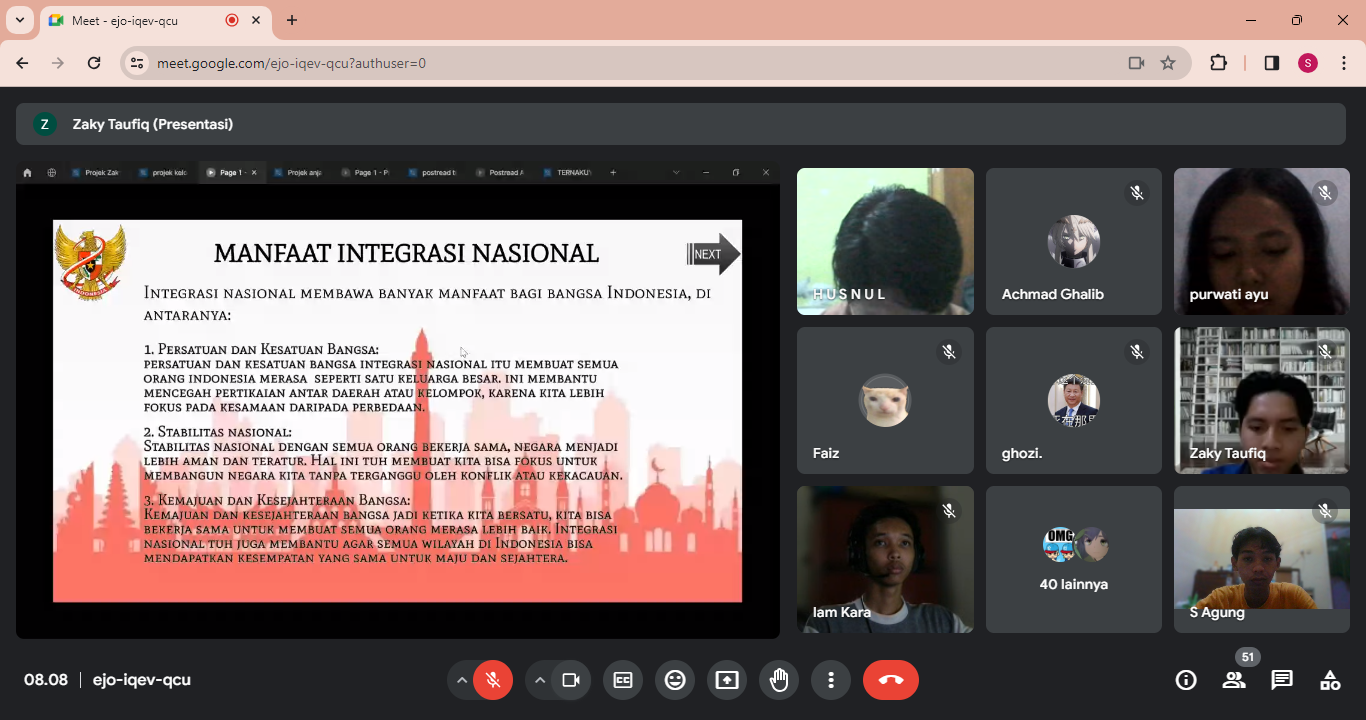This screenshot has width=1366, height=720.
Task: Click the present screen icon
Action: click(727, 680)
